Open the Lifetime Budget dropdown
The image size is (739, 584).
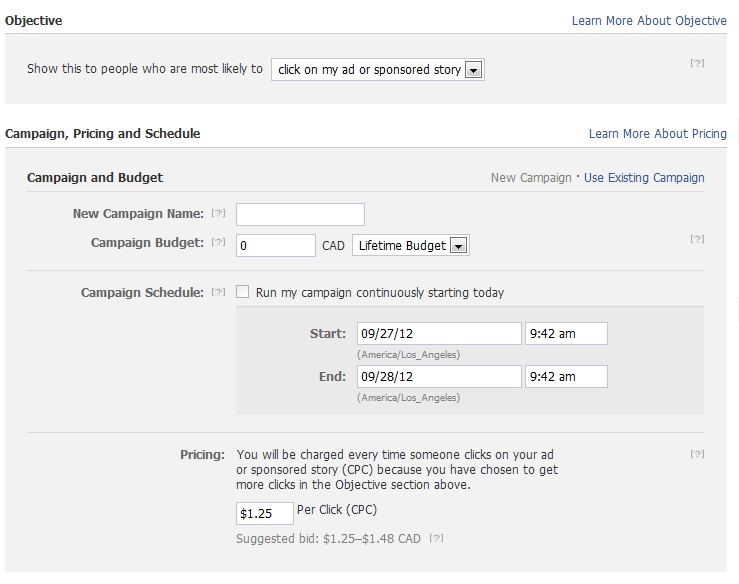[x=411, y=246]
